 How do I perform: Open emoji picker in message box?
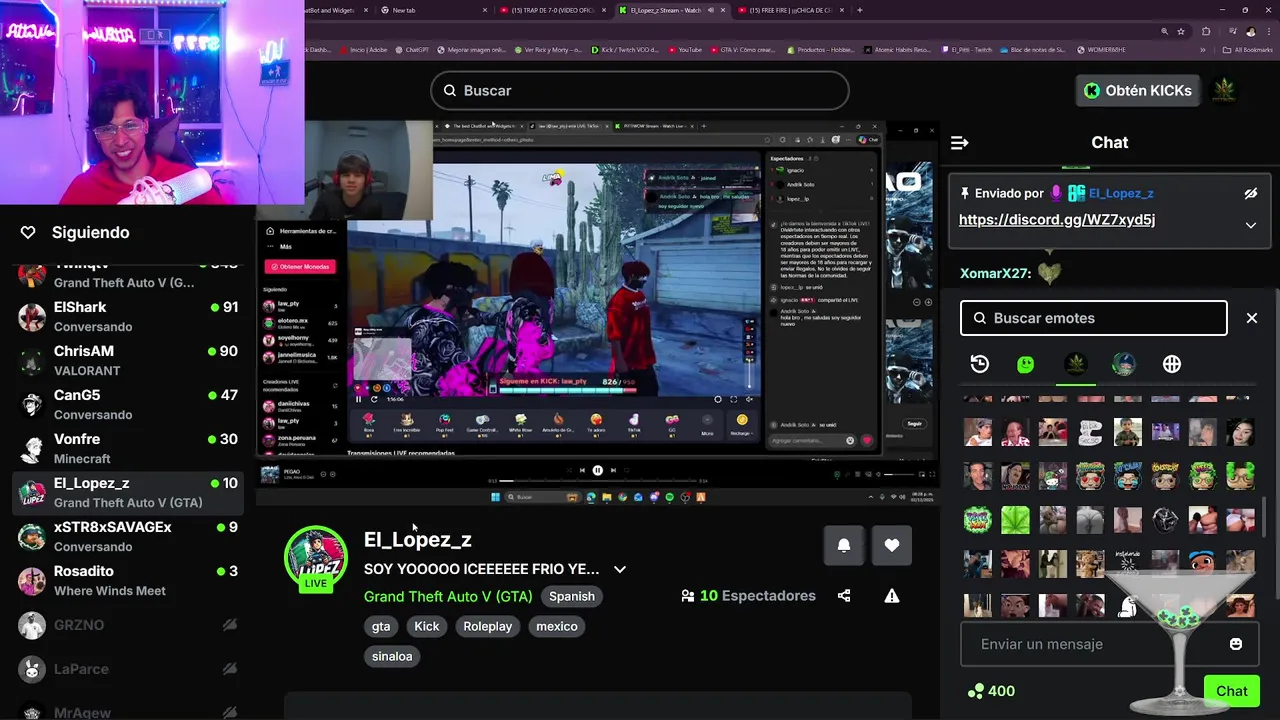tap(1235, 644)
